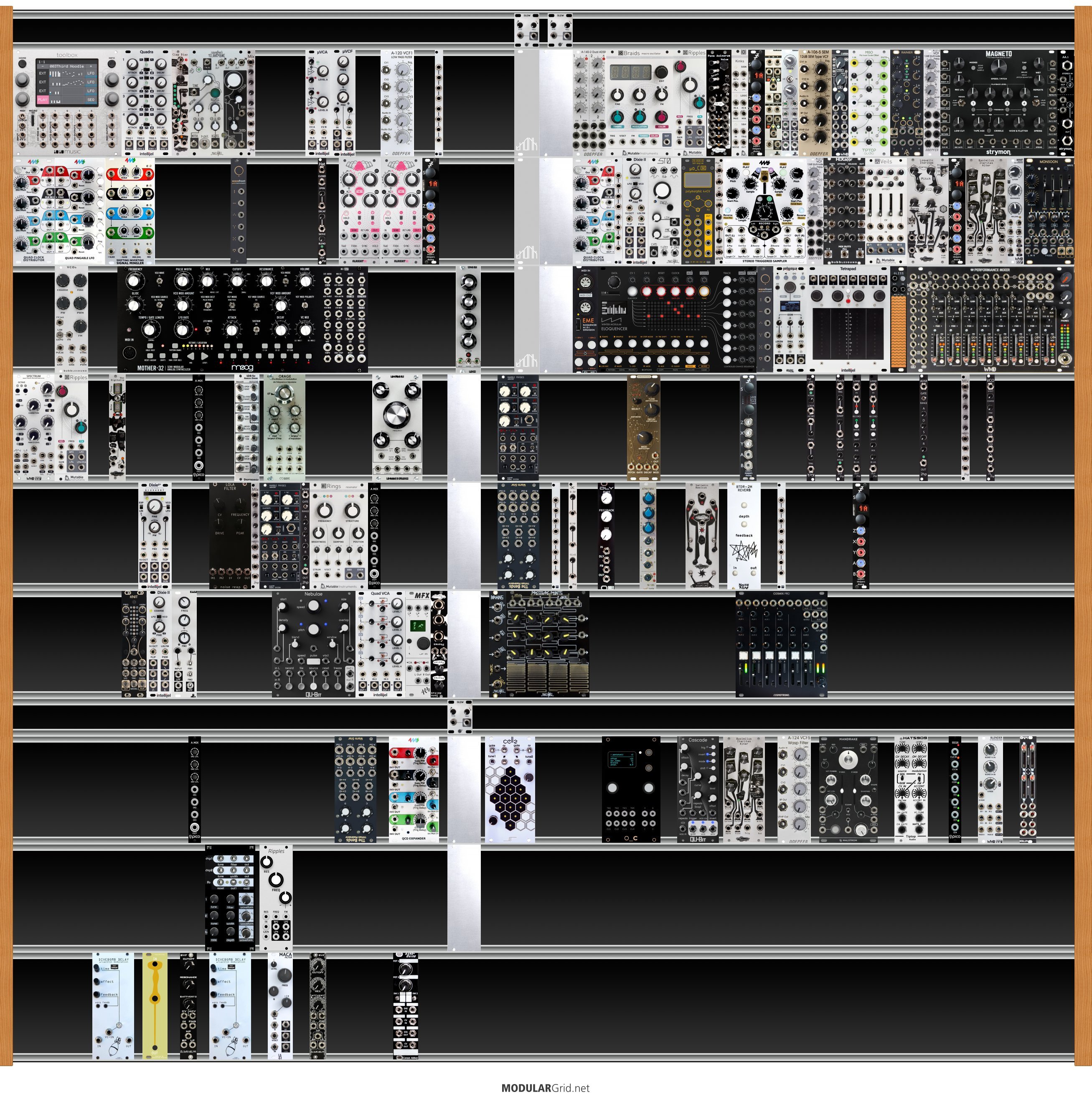Open the Intellijel Quad VCA module
Screen dimensions: 1092x1097
coord(380,645)
